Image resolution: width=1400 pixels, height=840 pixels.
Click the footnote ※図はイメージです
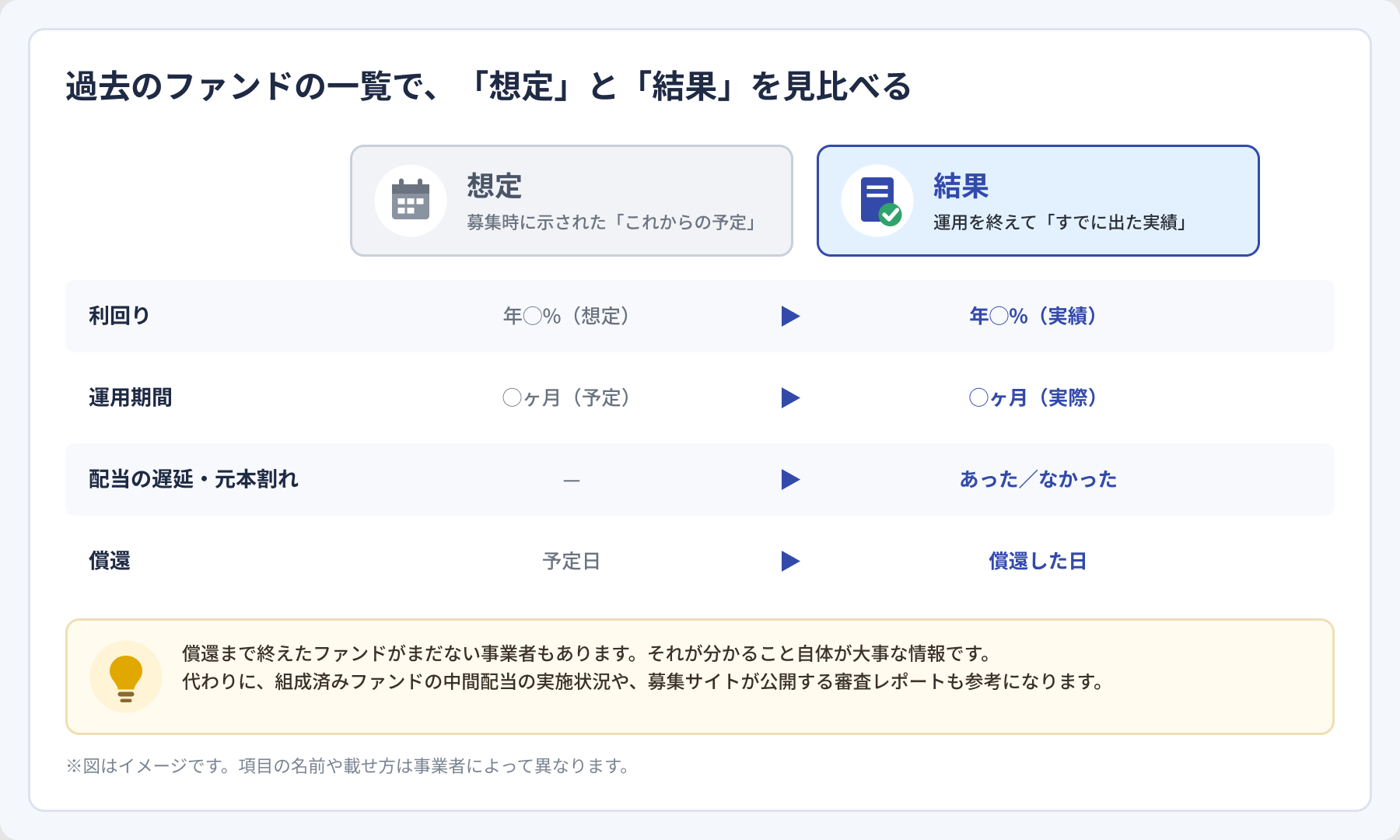[348, 766]
